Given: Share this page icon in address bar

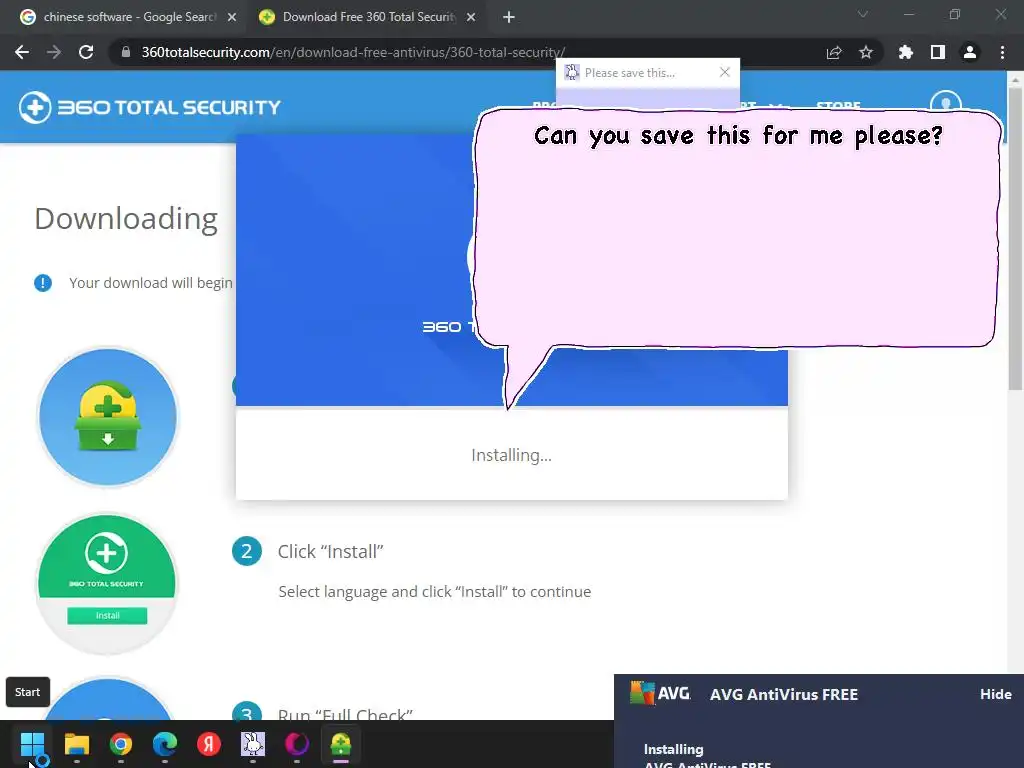Looking at the screenshot, I should coord(834,52).
